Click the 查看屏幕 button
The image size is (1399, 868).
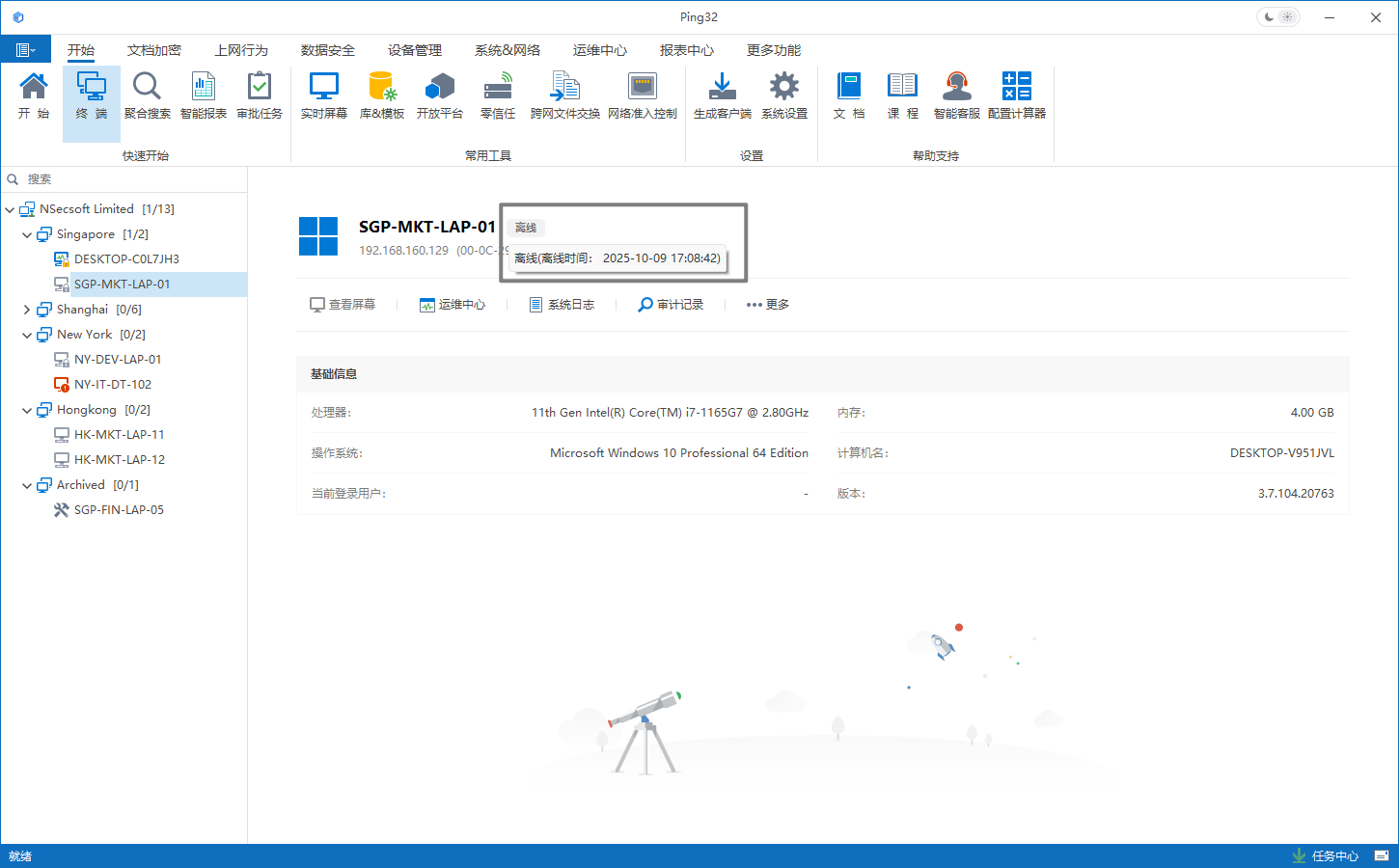(343, 305)
